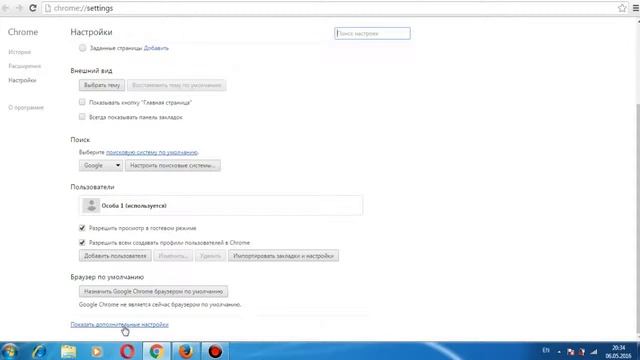This screenshot has width=640, height=360.
Task: Bookmark this page with star icon
Action: [622, 8]
